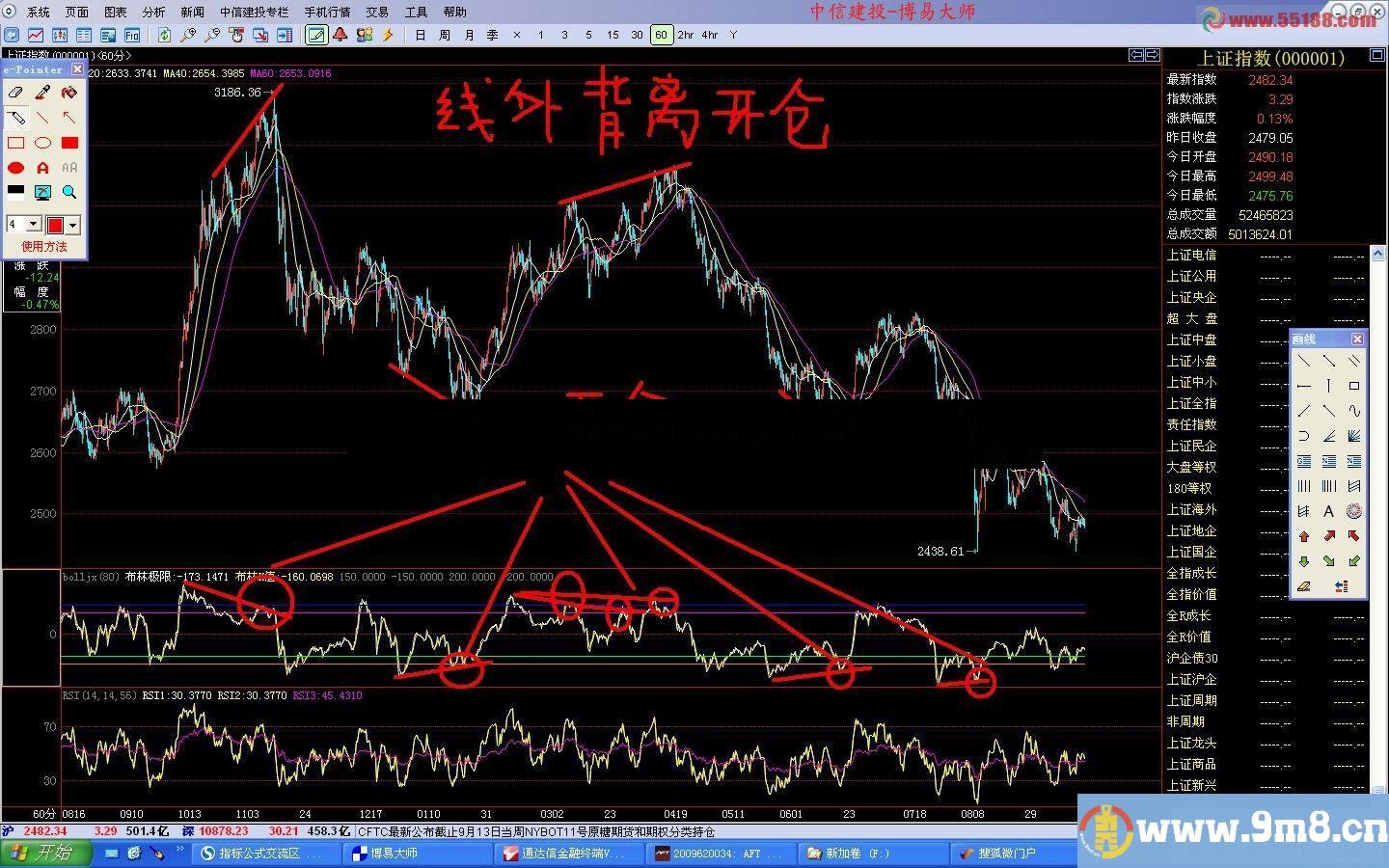Toggle the drawing tools pencil toolbar button

tap(315, 35)
